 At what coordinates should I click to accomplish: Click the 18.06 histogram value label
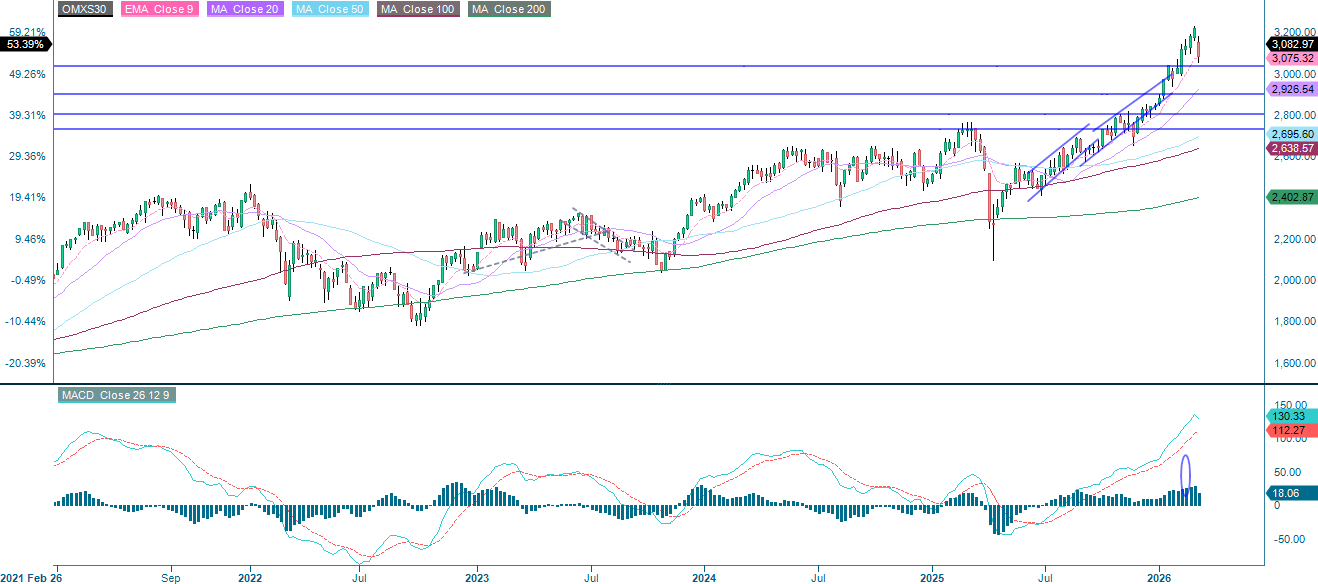point(1290,491)
